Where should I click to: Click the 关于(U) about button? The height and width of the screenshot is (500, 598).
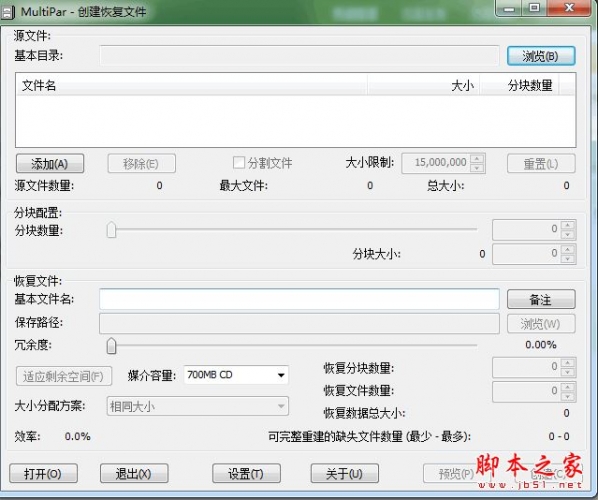[x=345, y=473]
